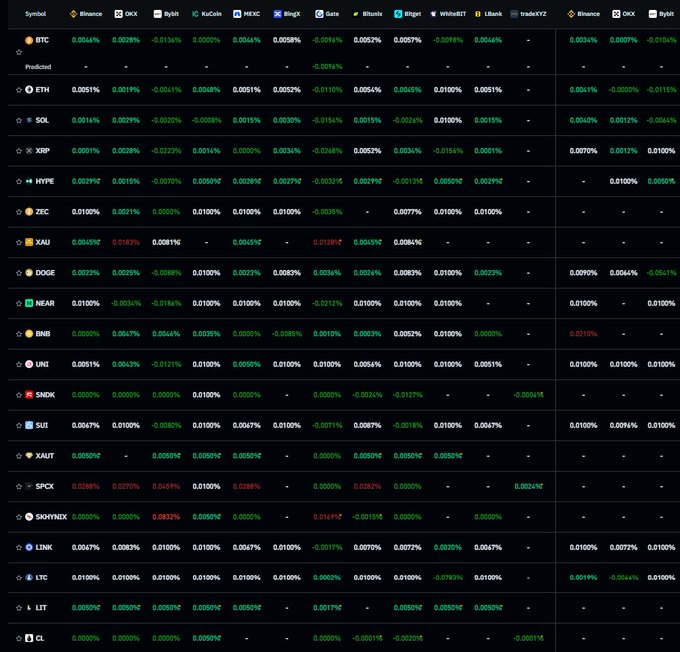Toggle the favorite star for LINK

[19, 547]
